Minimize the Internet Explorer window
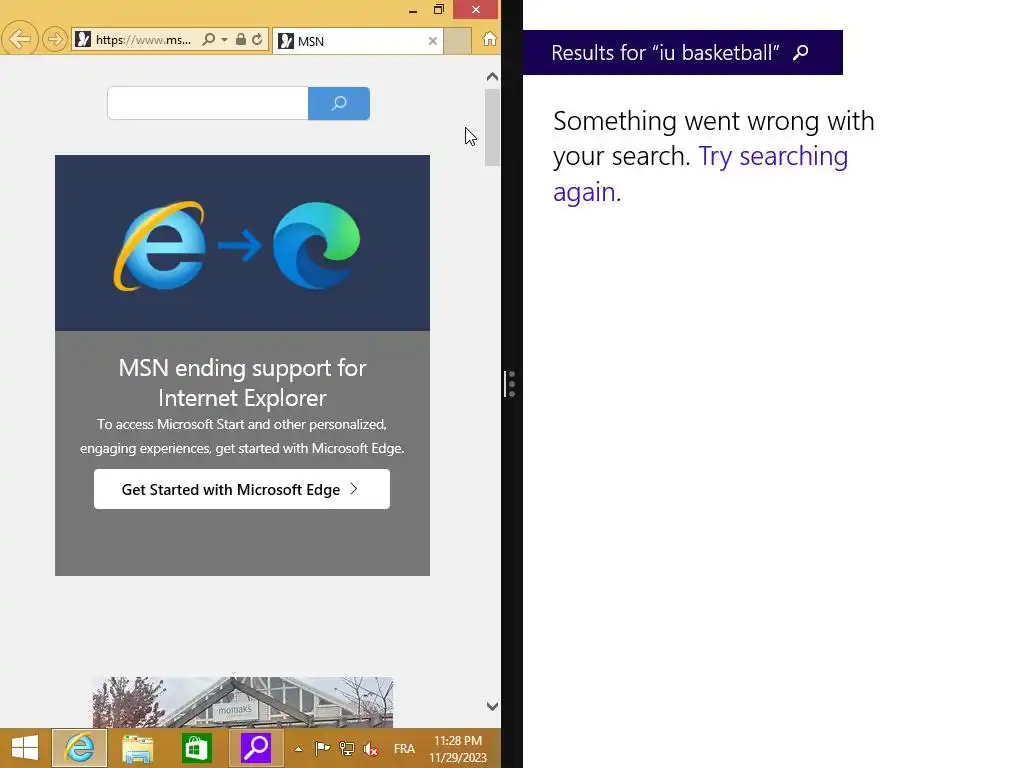Viewport: 1024px width, 768px height. click(413, 10)
